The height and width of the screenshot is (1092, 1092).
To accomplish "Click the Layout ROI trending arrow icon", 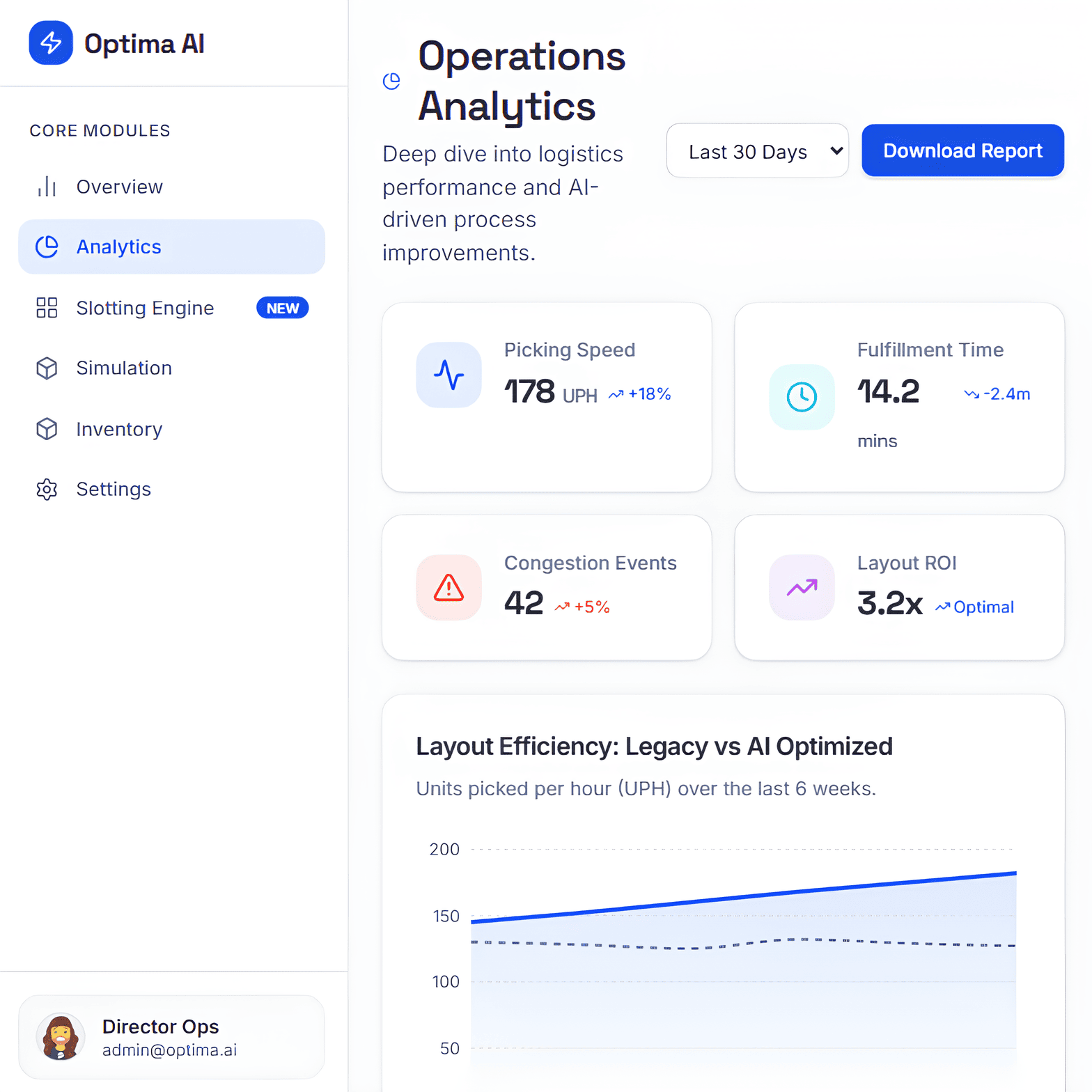I will [802, 588].
